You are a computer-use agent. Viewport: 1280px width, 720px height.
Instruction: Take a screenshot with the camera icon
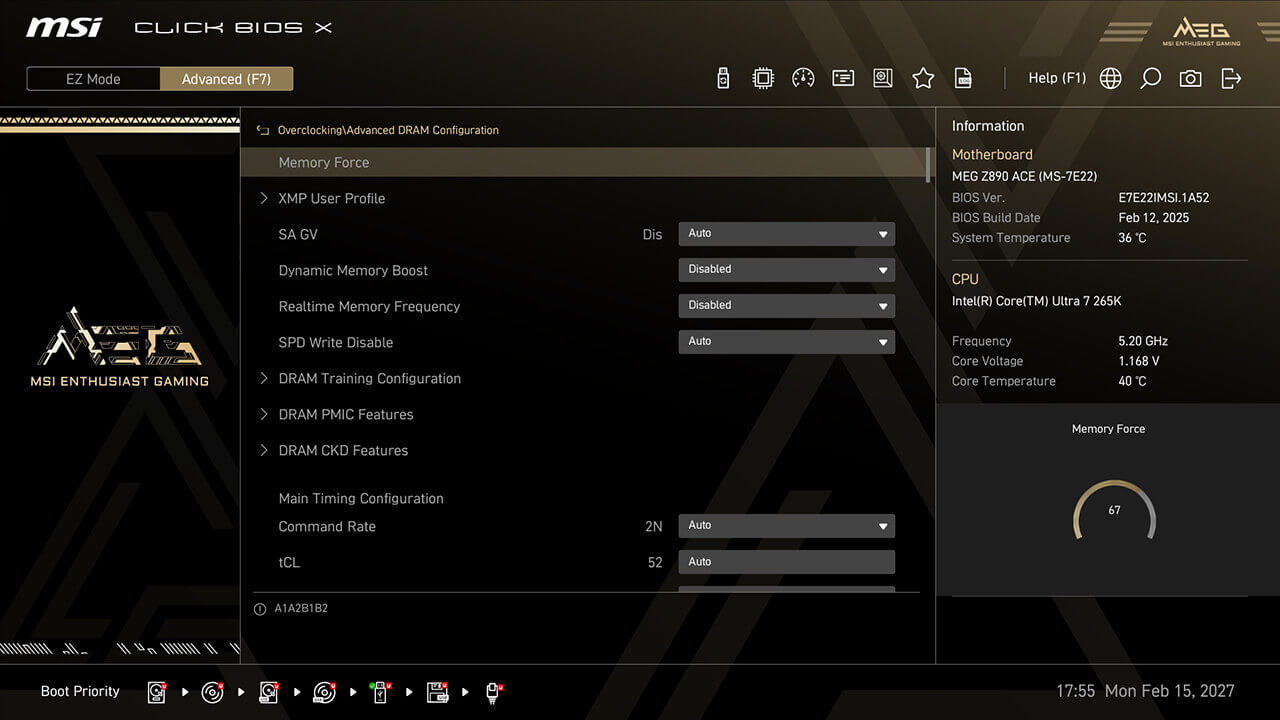point(1190,78)
